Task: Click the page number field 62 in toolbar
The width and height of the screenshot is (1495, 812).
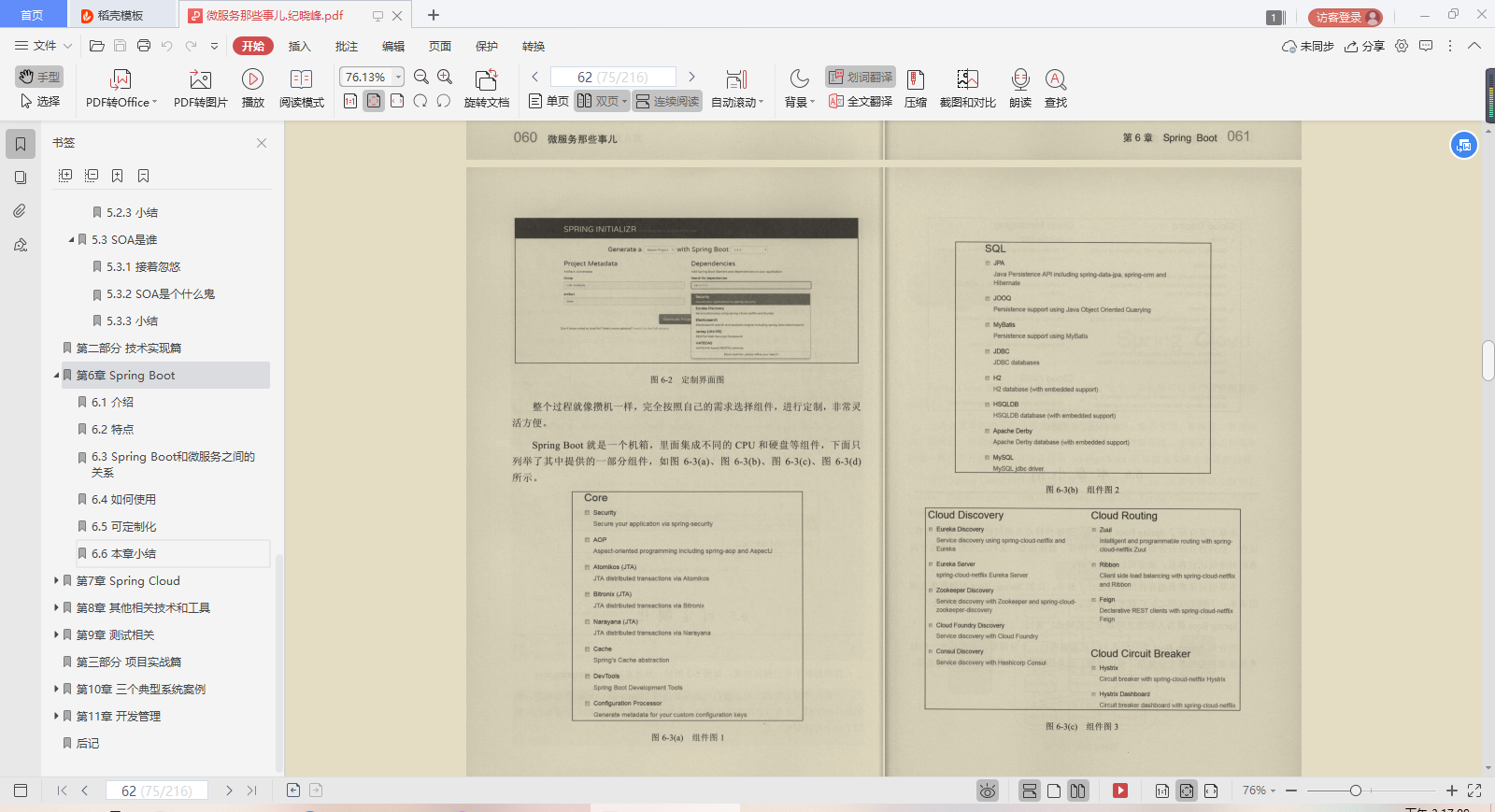Action: tap(613, 77)
